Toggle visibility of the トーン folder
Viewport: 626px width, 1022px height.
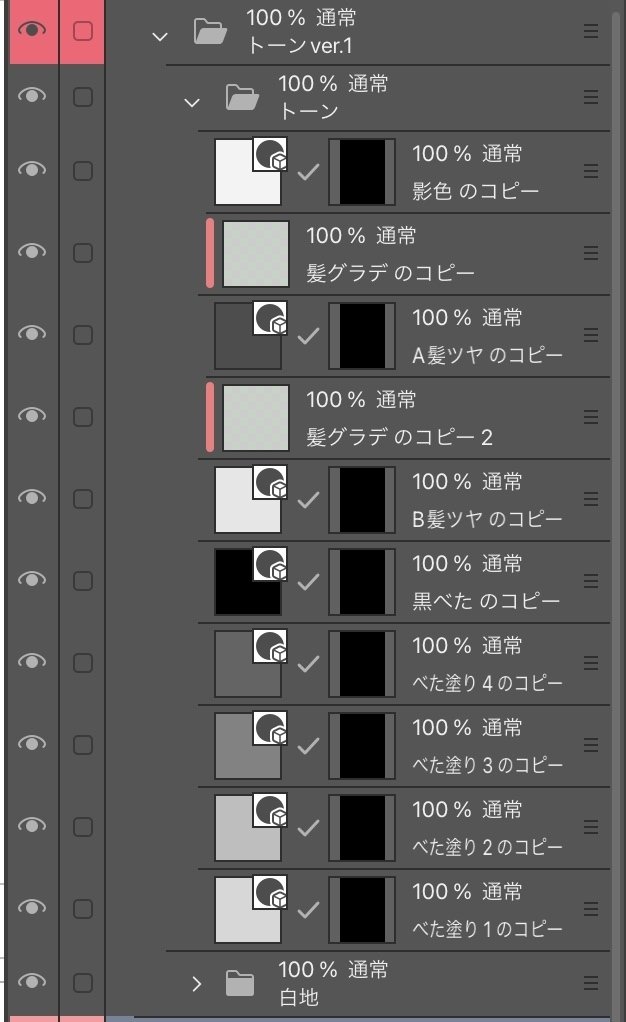(x=31, y=96)
